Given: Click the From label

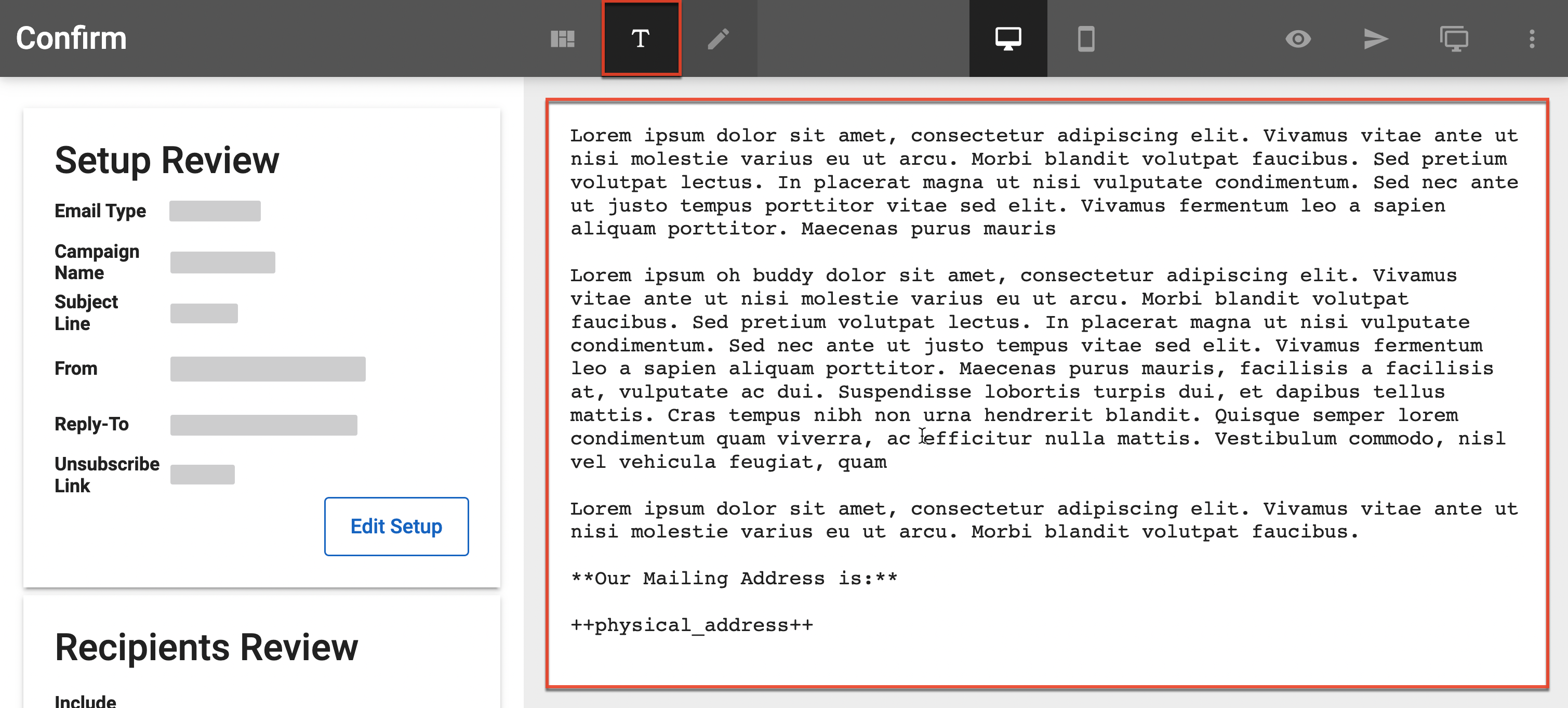Looking at the screenshot, I should [x=76, y=369].
